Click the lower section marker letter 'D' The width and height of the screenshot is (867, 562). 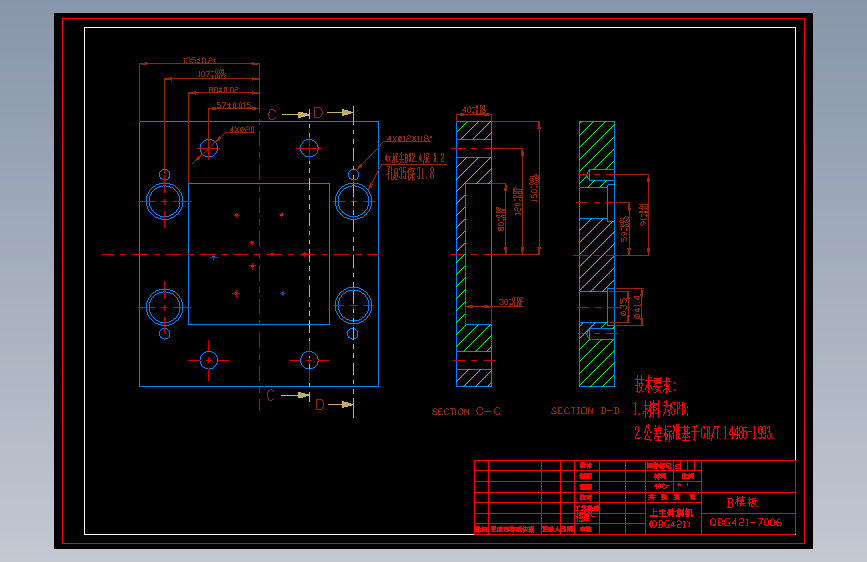point(320,405)
